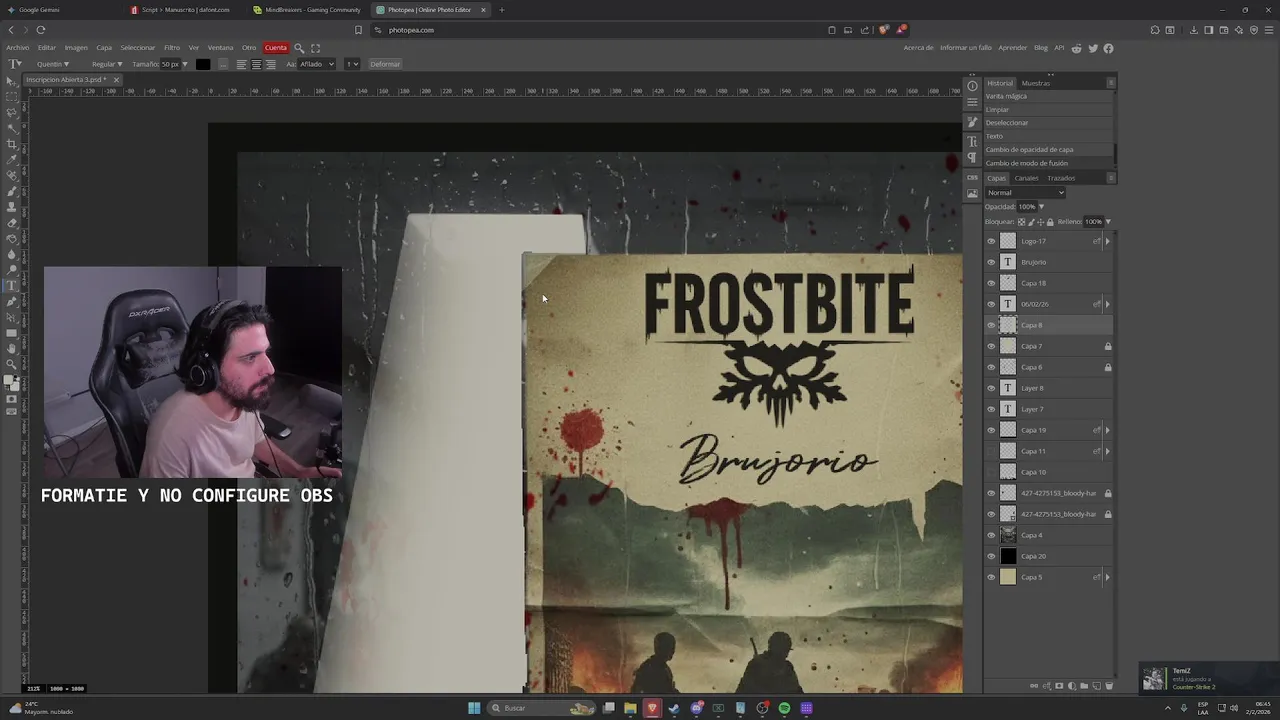Open the Normal blend mode dropdown
Image resolution: width=1280 pixels, height=720 pixels.
pyautogui.click(x=1025, y=193)
